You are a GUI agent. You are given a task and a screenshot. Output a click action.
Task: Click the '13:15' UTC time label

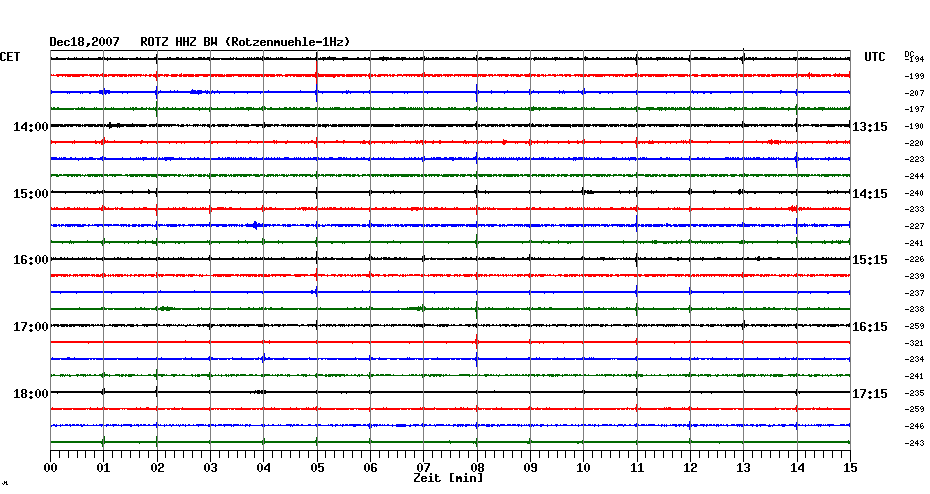pyautogui.click(x=870, y=127)
